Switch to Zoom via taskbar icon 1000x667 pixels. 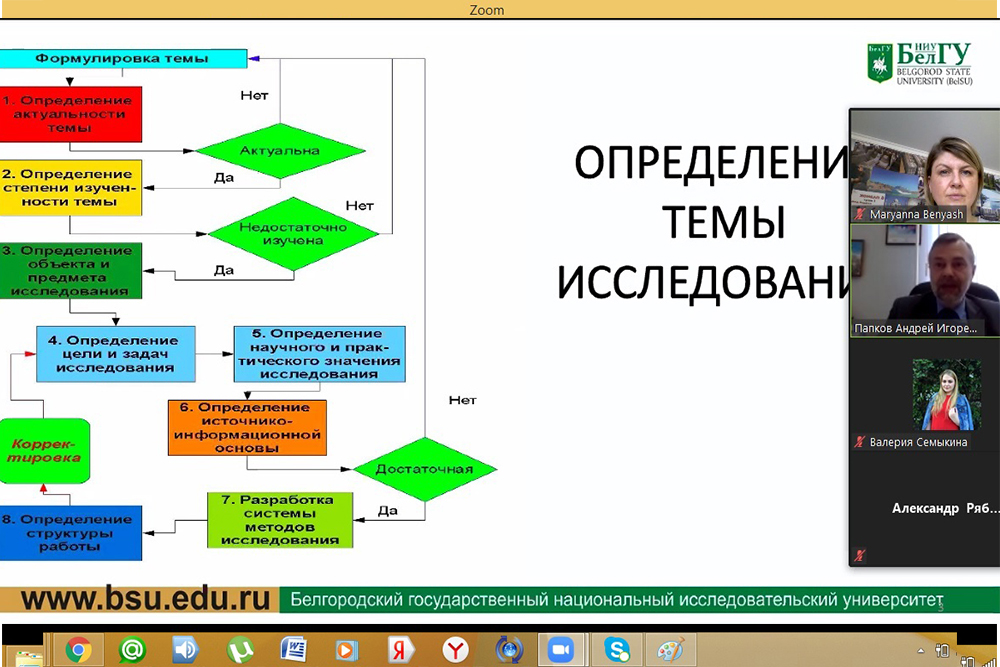562,650
